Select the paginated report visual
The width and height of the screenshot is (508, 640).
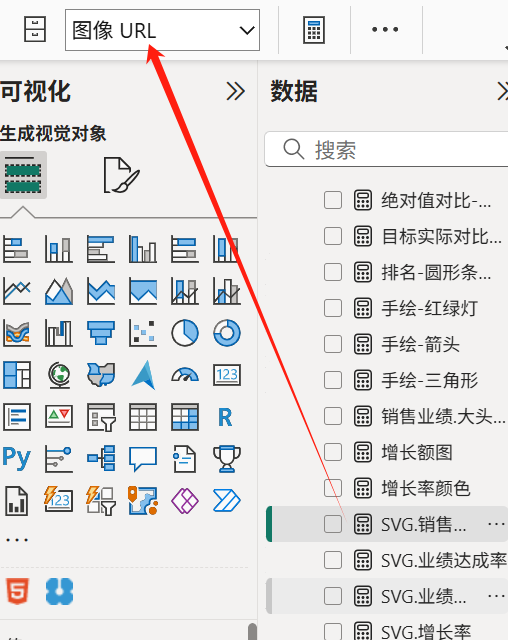tap(17, 500)
